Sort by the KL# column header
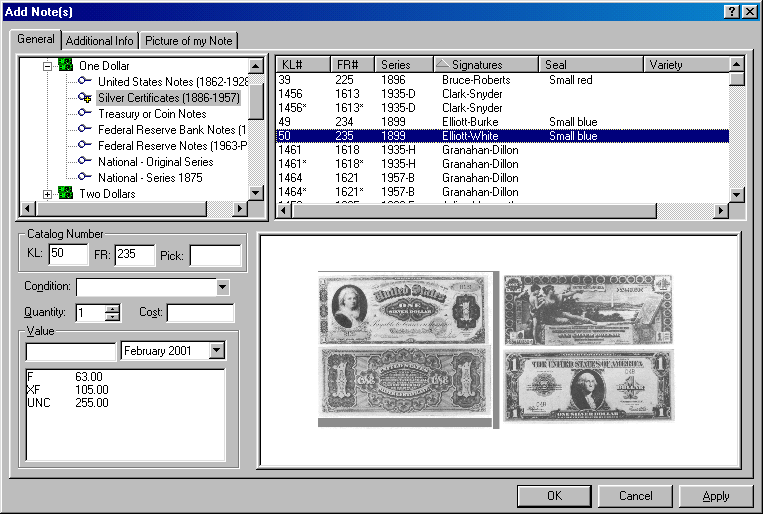This screenshot has width=763, height=514. point(303,65)
